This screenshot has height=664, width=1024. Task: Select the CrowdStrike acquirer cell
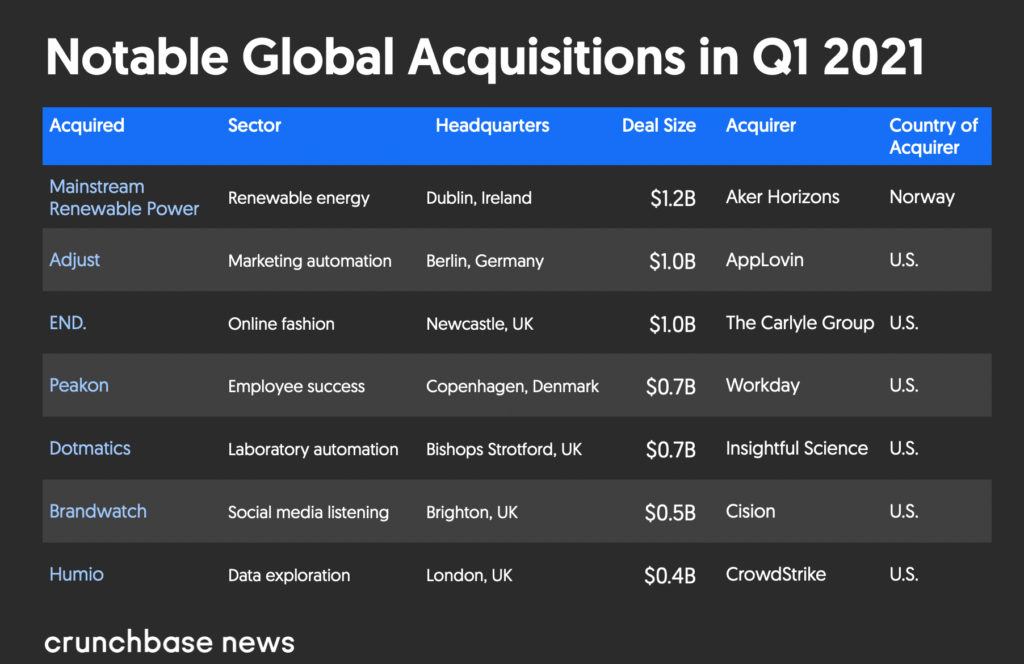coord(775,574)
